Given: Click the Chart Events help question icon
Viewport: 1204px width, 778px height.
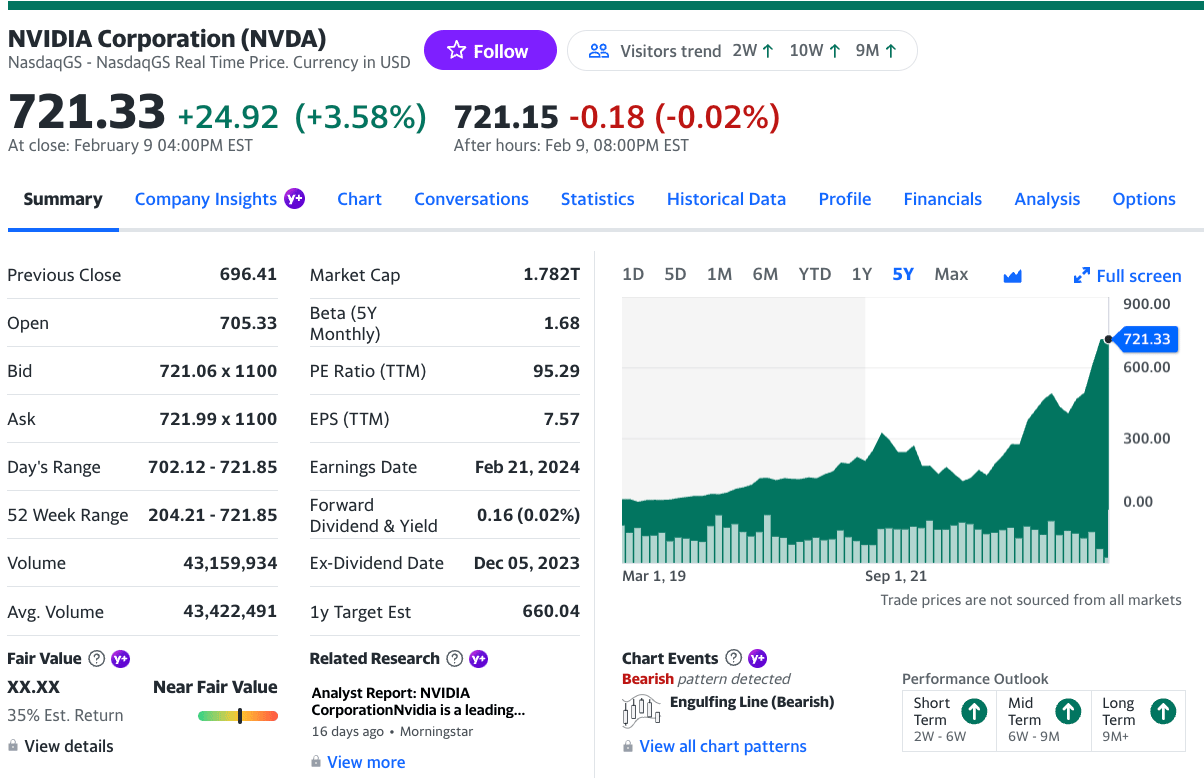Looking at the screenshot, I should coord(733,657).
